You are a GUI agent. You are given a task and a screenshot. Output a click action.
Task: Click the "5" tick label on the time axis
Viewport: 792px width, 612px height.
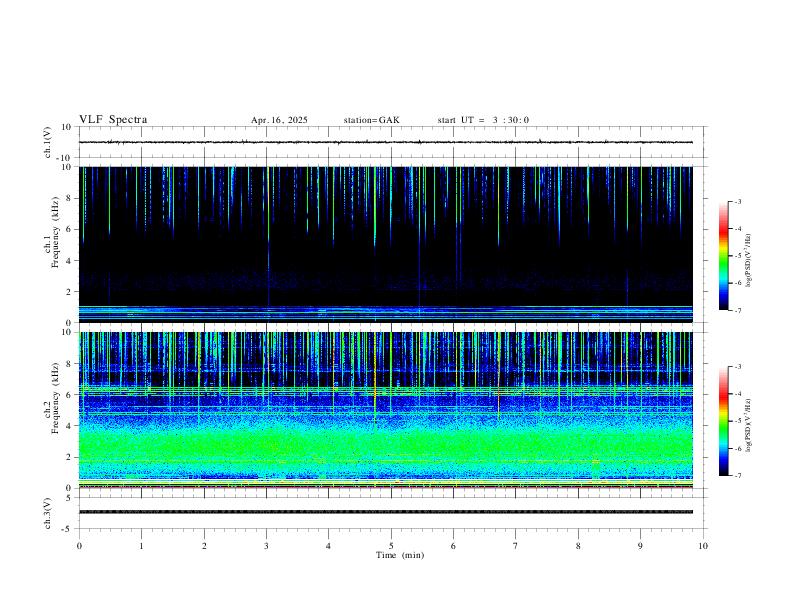[x=391, y=546]
